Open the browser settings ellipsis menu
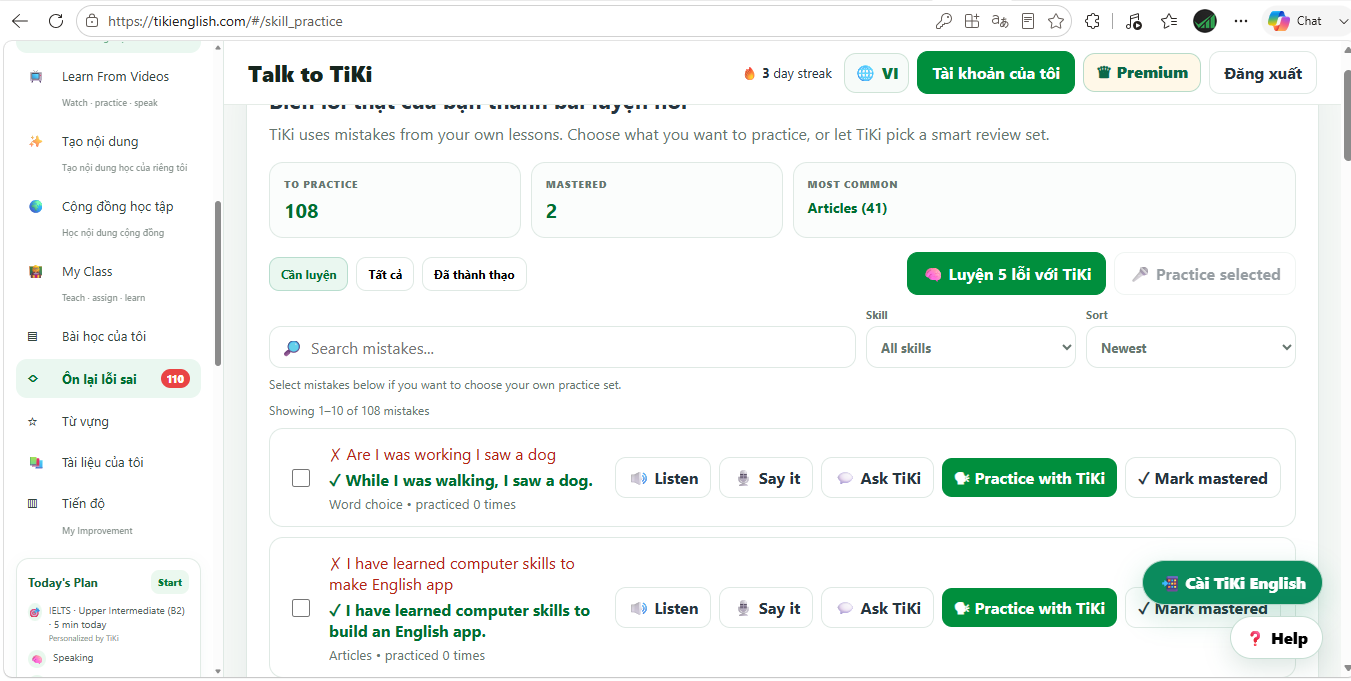 coord(1241,20)
